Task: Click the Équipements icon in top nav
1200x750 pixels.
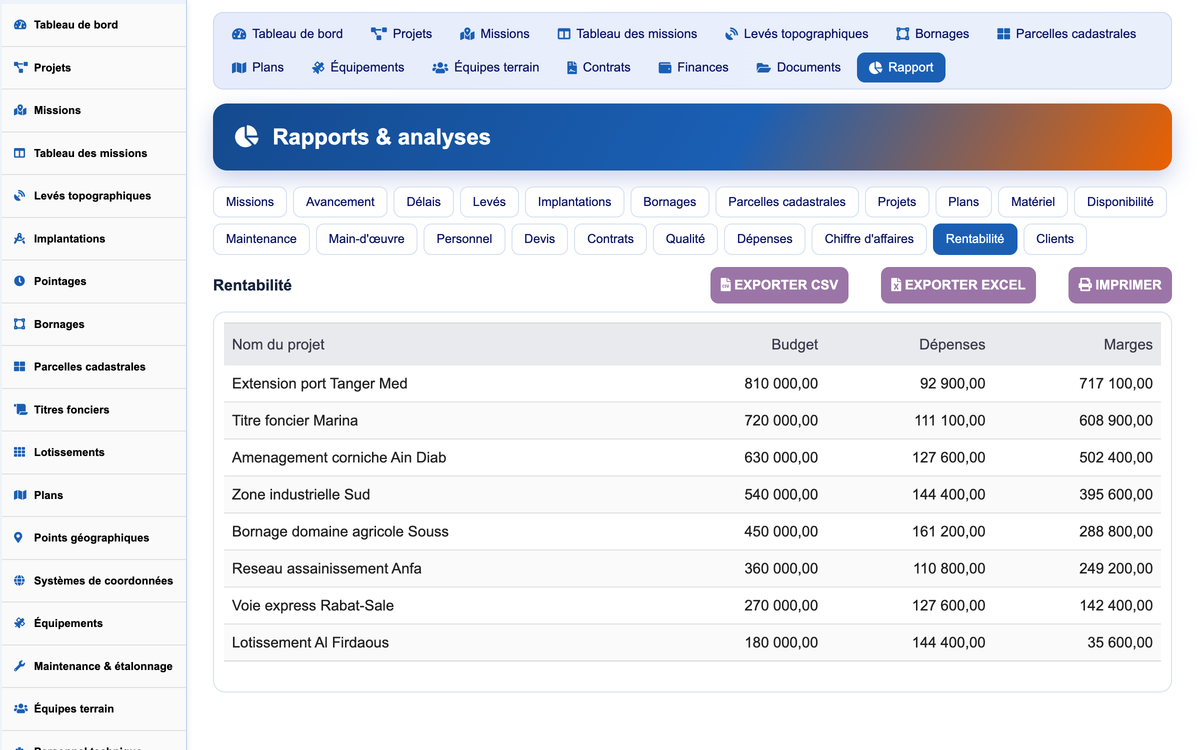Action: click(x=318, y=68)
